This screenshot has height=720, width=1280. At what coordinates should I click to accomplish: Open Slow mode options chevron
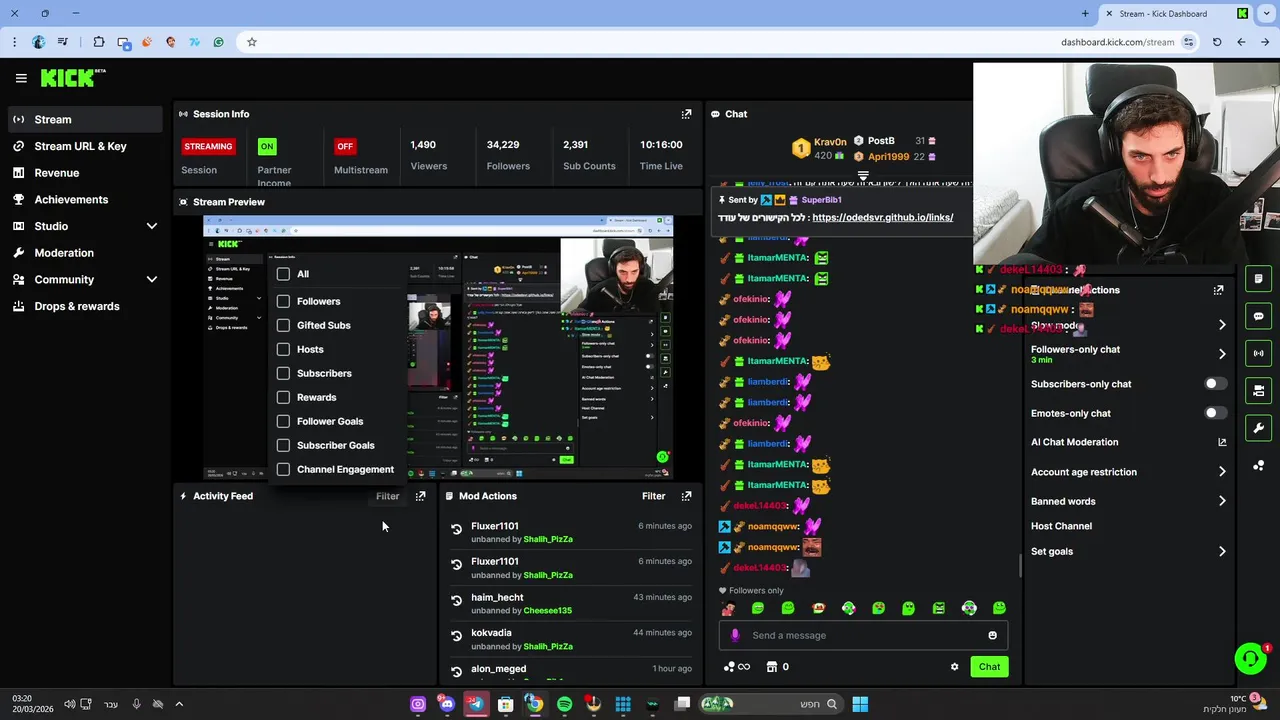click(x=1222, y=325)
